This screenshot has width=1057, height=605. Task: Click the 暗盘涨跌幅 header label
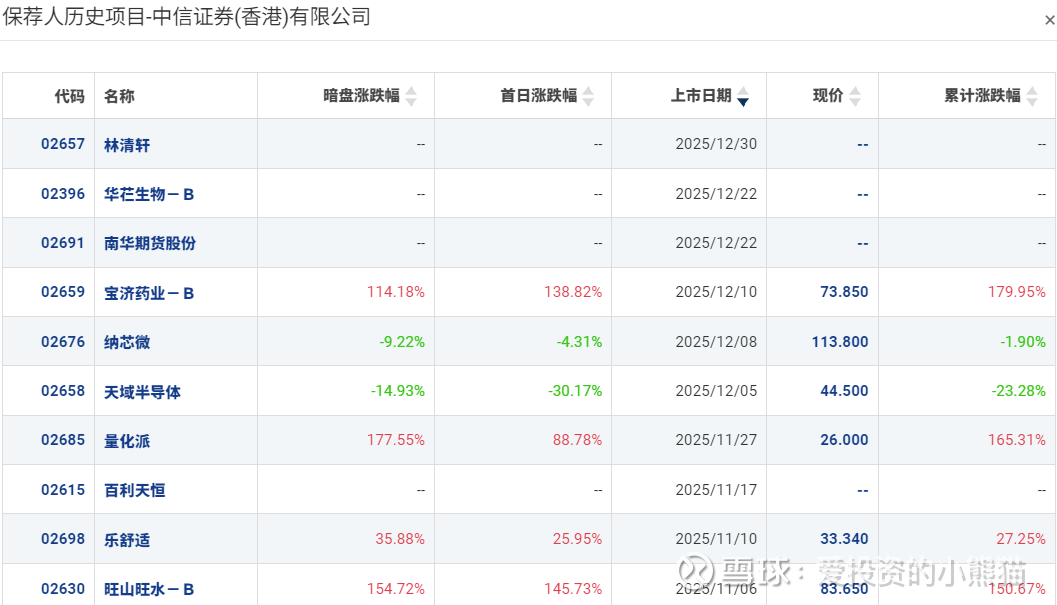(362, 96)
